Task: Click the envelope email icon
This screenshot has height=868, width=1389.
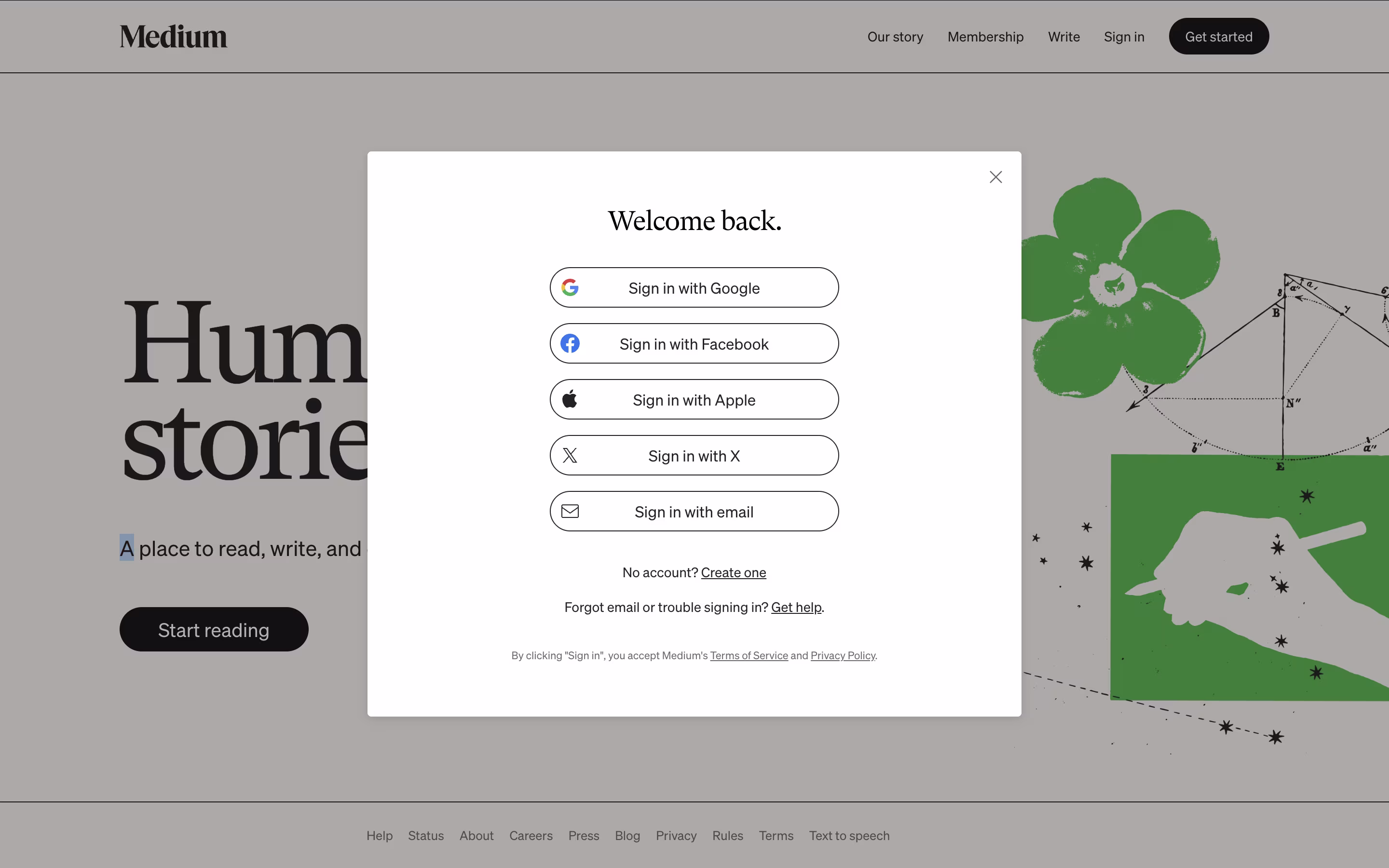Action: click(x=570, y=511)
